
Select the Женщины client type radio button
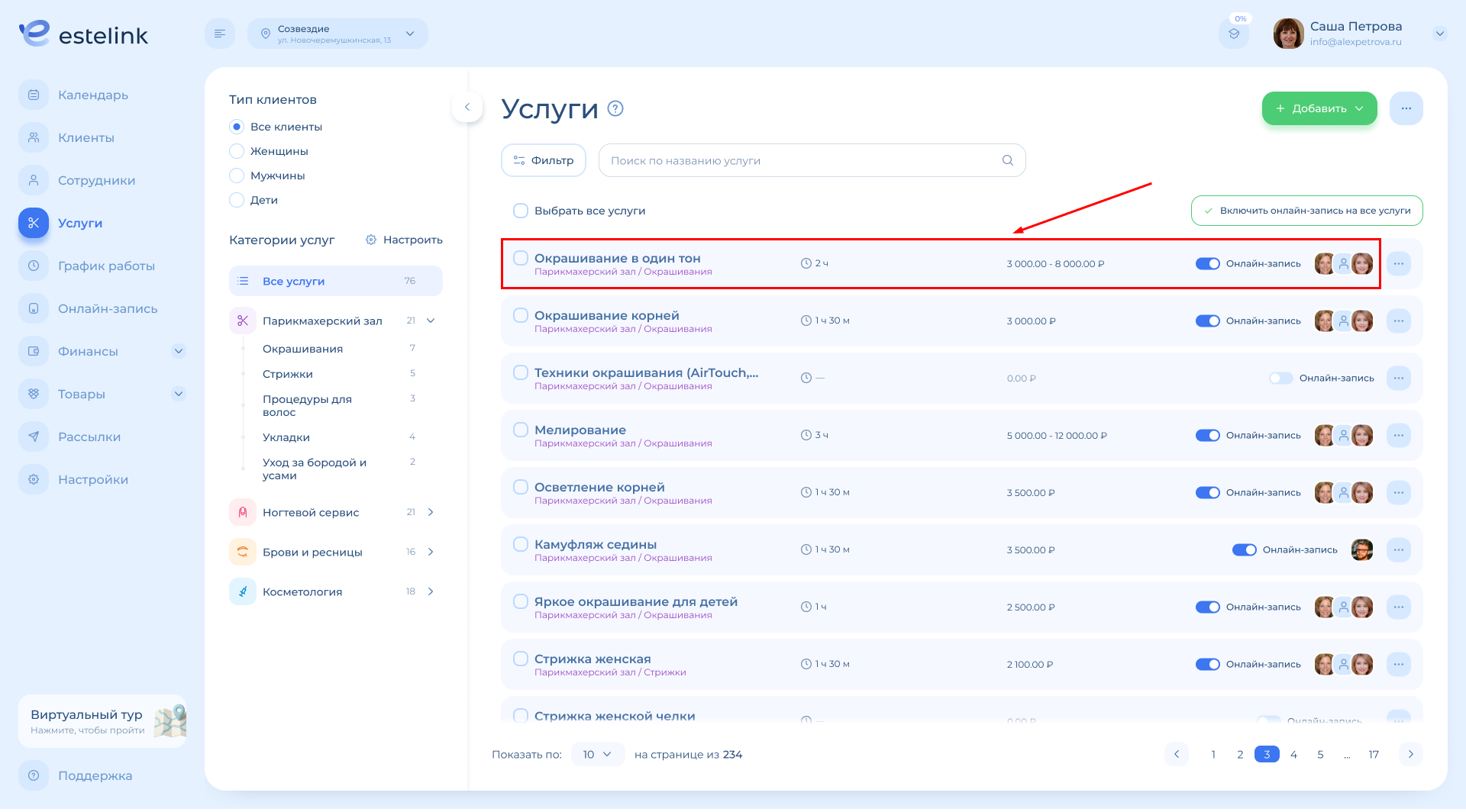pyautogui.click(x=237, y=151)
